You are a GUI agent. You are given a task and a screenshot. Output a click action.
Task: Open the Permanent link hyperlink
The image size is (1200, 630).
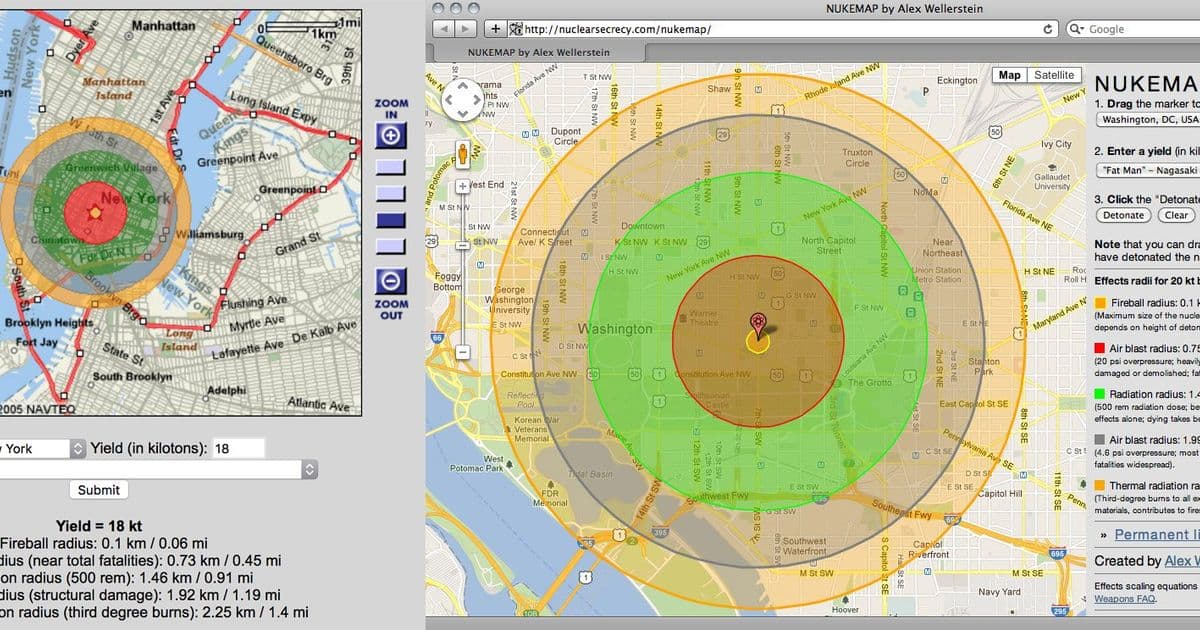click(1160, 535)
